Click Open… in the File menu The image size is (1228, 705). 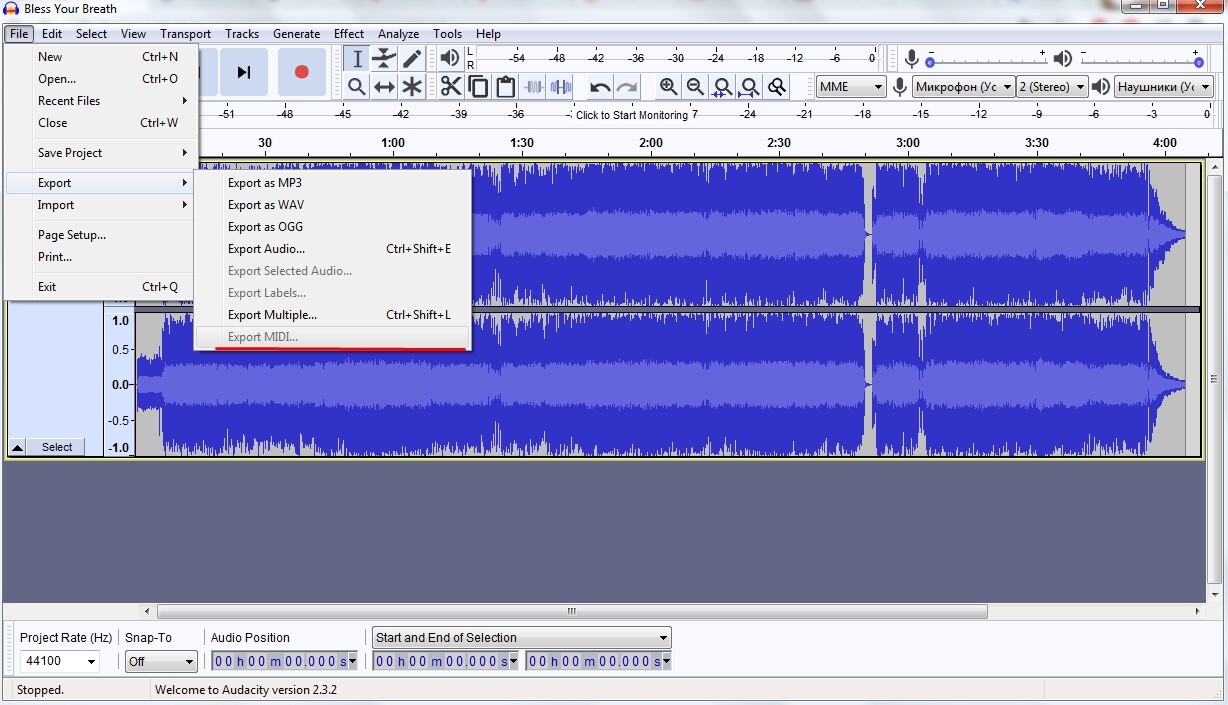100,79
